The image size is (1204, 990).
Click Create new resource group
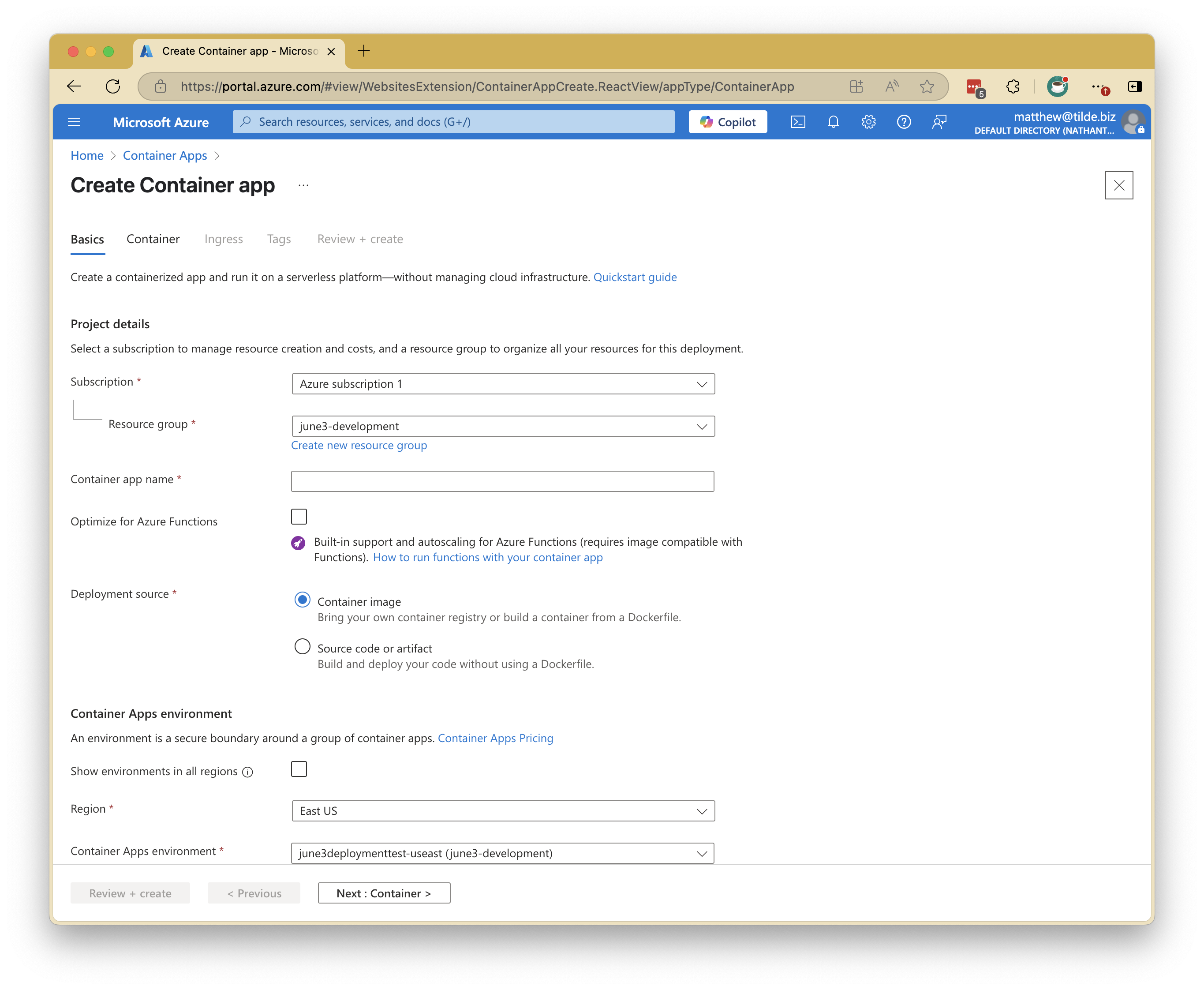click(x=359, y=446)
